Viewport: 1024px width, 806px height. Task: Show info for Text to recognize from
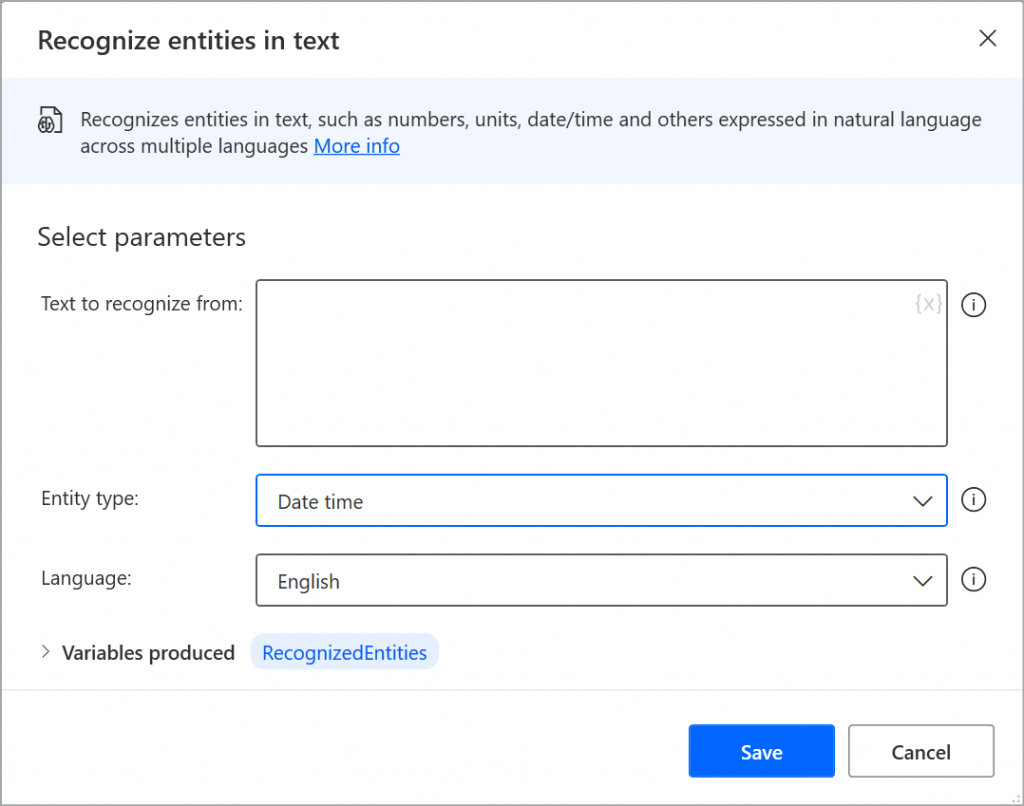coord(974,305)
